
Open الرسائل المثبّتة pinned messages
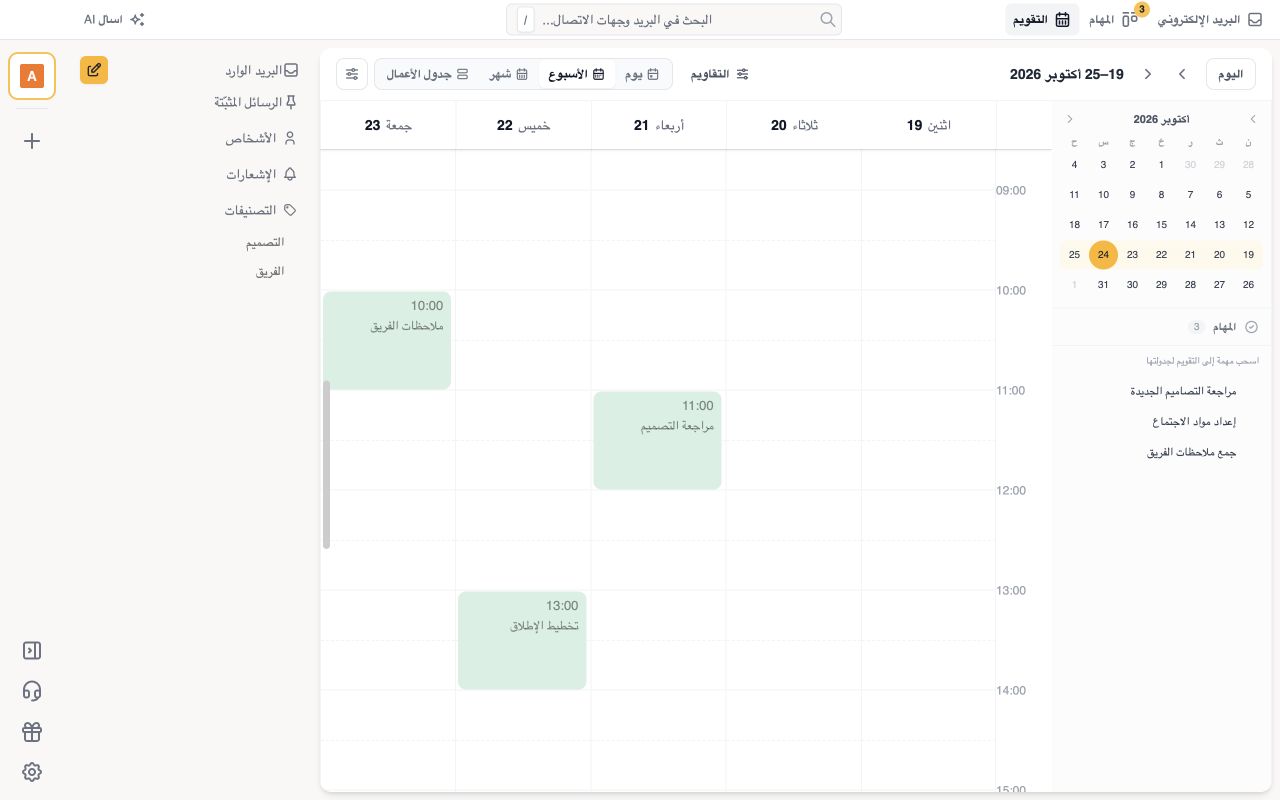[x=256, y=102]
